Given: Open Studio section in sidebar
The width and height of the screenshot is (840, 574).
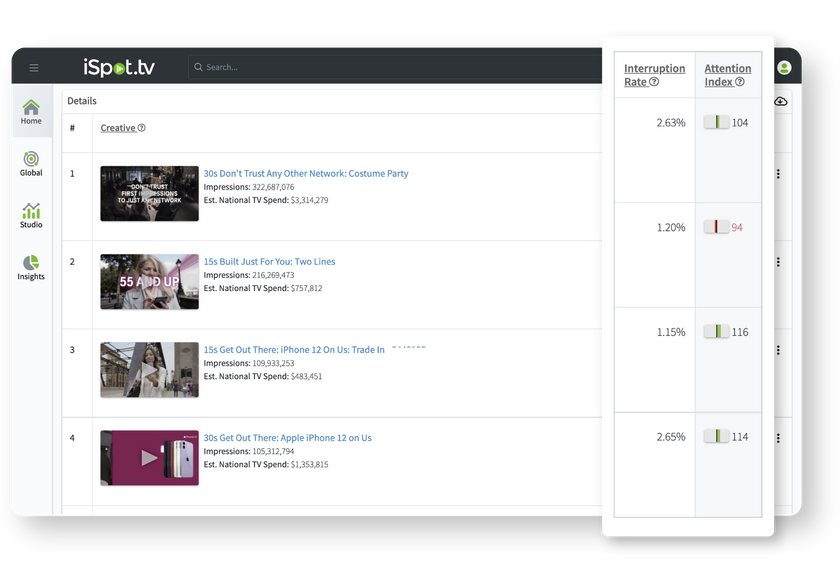Looking at the screenshot, I should [x=31, y=216].
